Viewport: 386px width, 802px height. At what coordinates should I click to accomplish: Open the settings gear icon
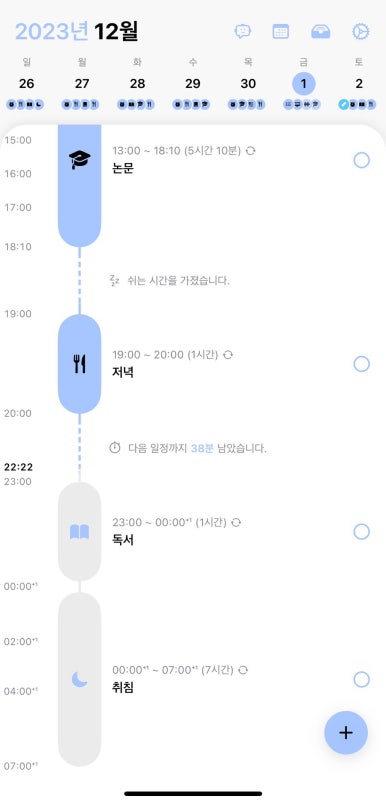click(x=360, y=32)
